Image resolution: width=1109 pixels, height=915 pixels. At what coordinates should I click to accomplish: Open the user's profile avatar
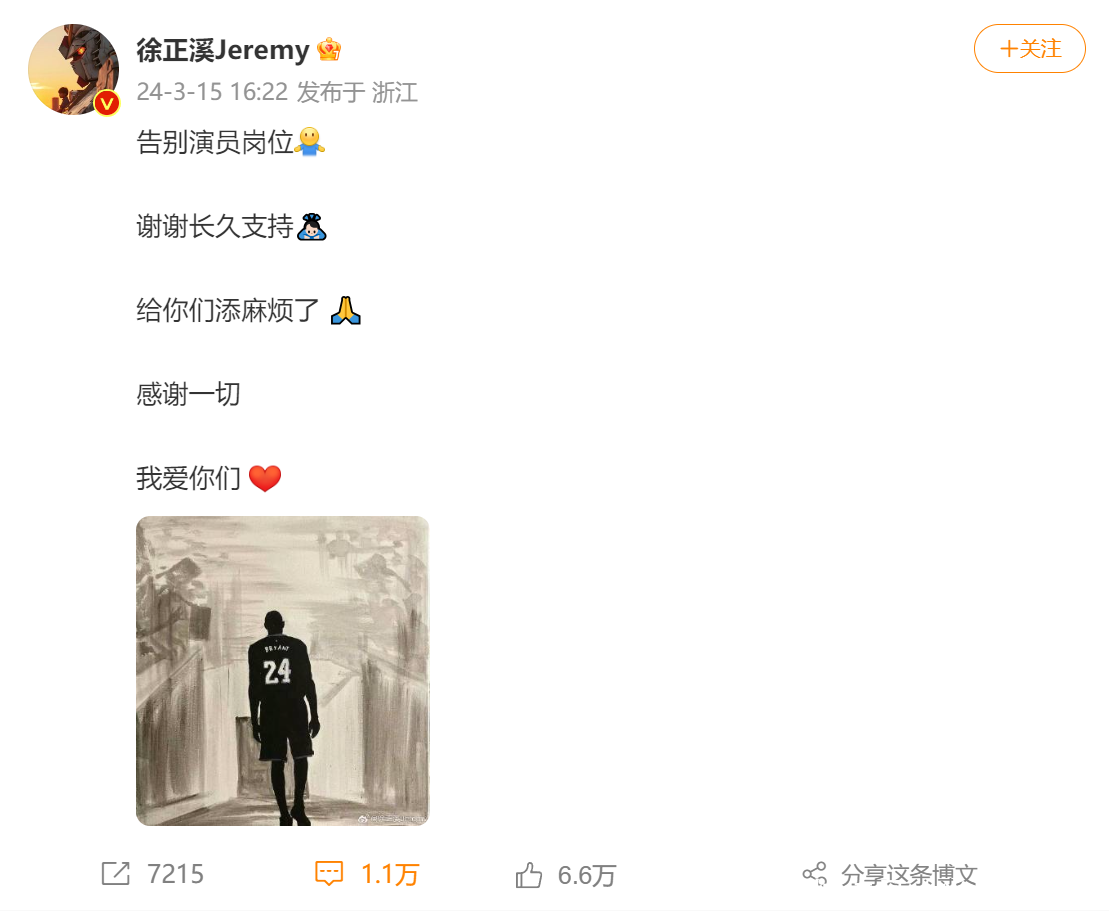[74, 69]
